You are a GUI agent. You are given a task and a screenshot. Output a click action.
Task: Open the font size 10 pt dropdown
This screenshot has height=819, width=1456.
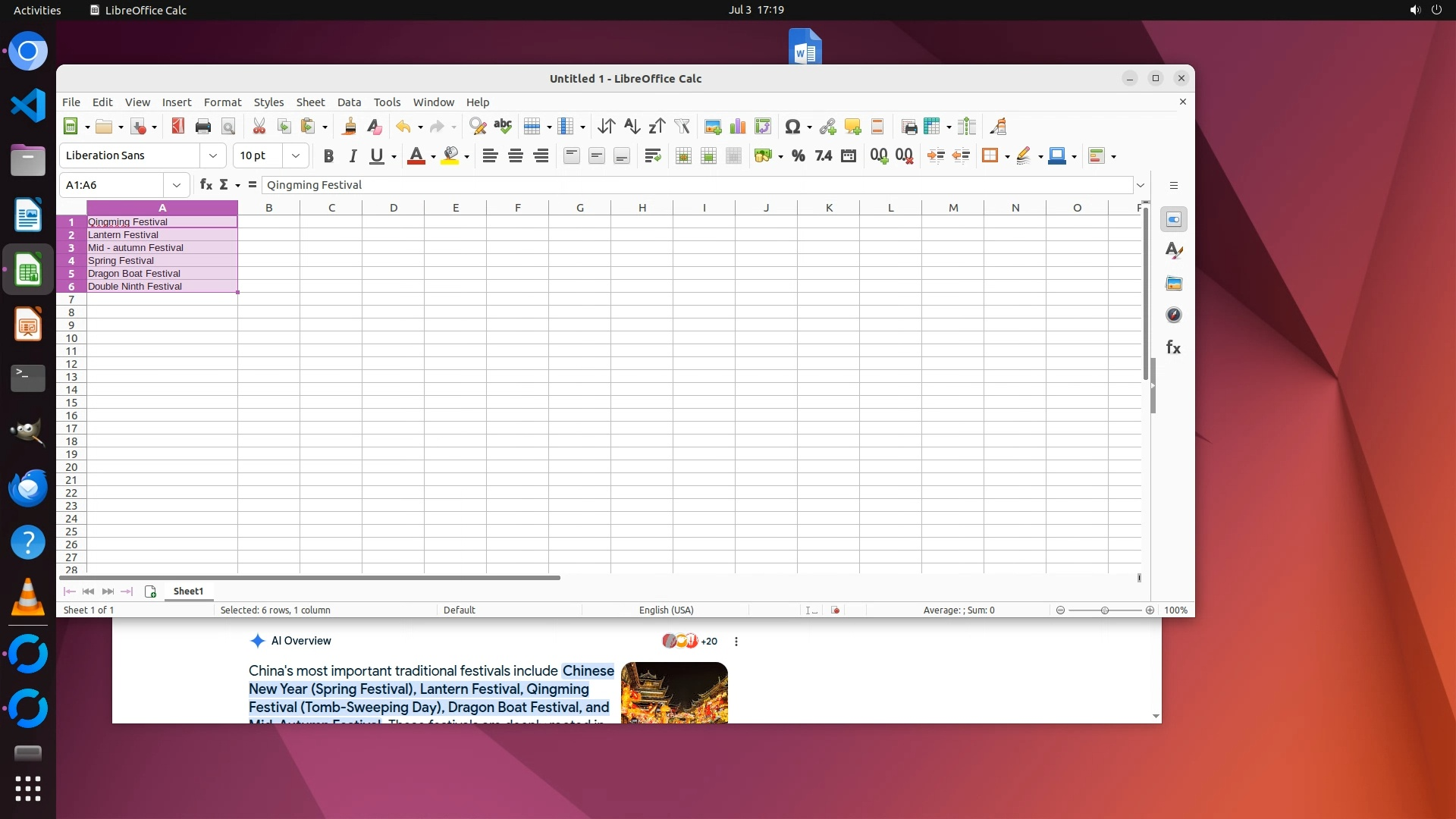296,156
